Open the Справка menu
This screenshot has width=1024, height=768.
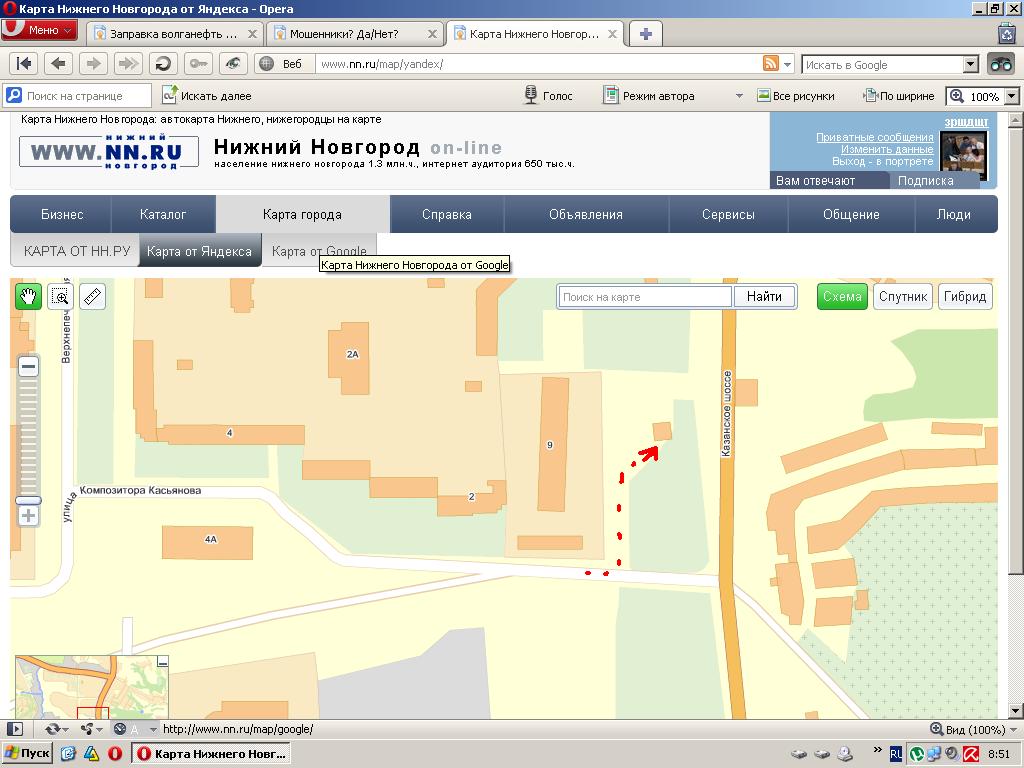pos(447,214)
